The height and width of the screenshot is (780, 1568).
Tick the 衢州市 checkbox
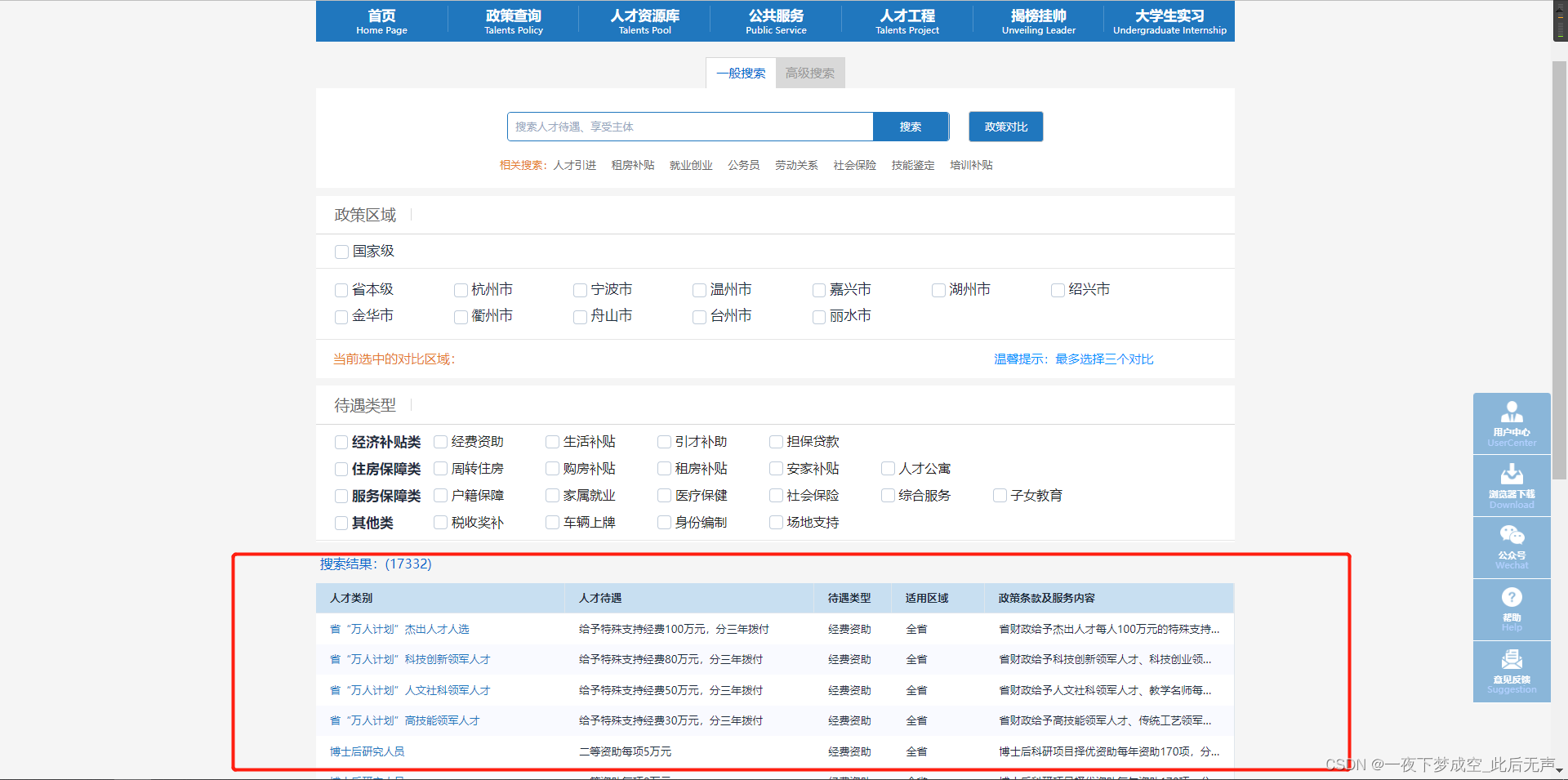(461, 316)
